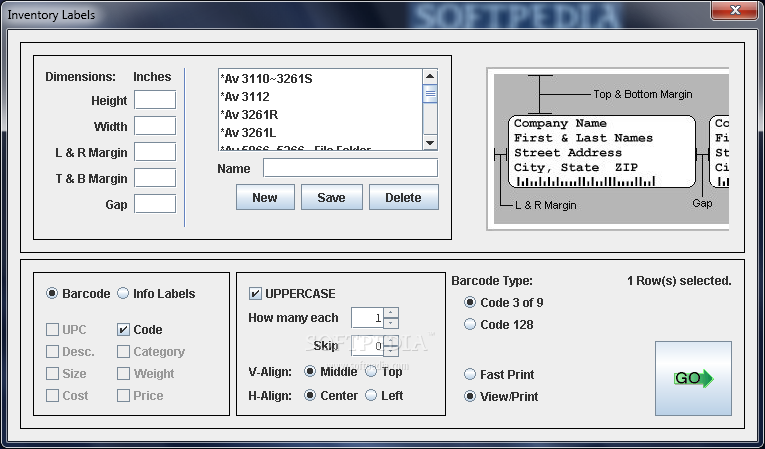This screenshot has height=449, width=765.
Task: Select *Av 3110~3261S in the list
Action: (321, 79)
